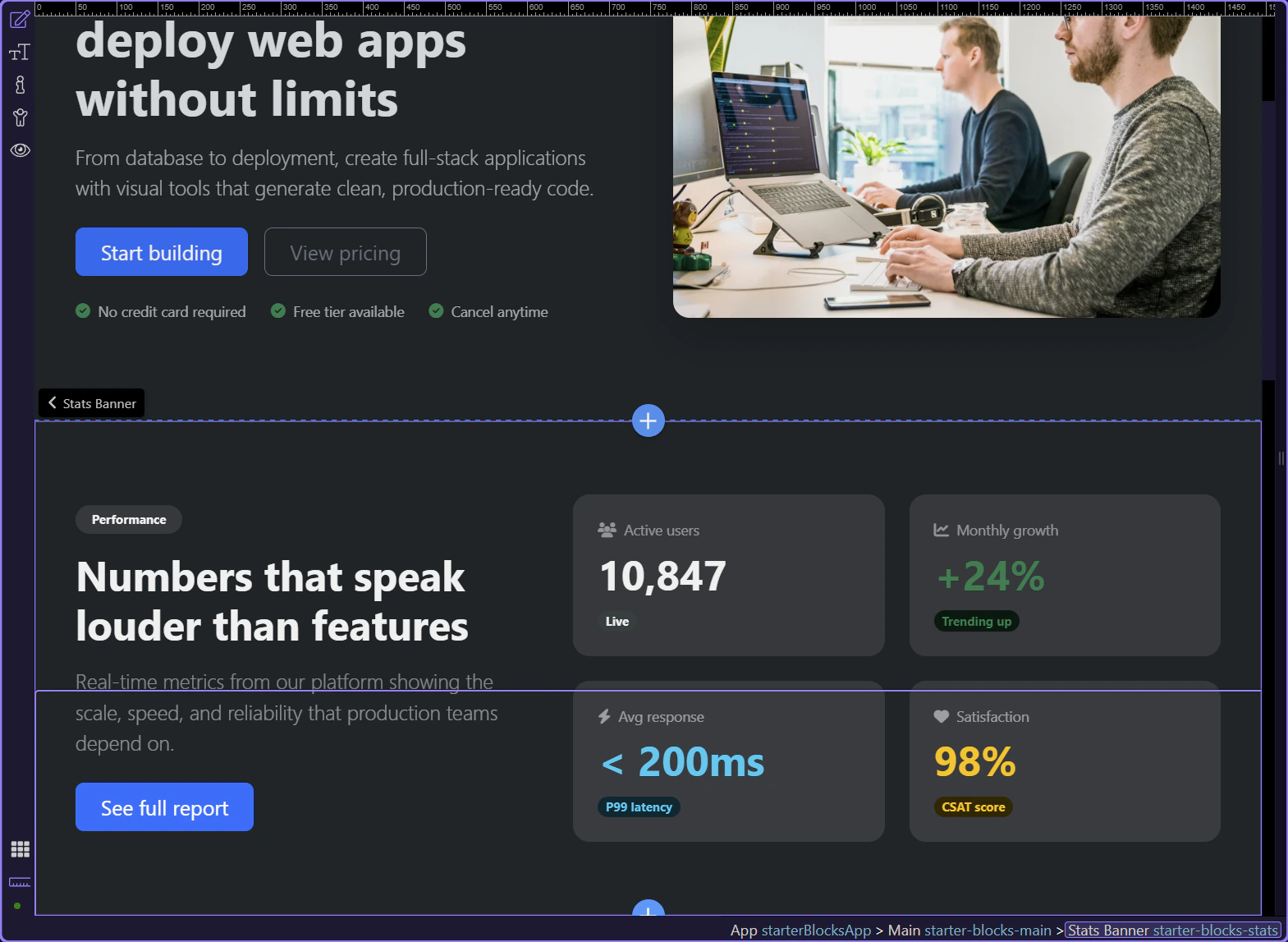Open the nine-dot grid icon
The image size is (1288, 942).
(20, 849)
